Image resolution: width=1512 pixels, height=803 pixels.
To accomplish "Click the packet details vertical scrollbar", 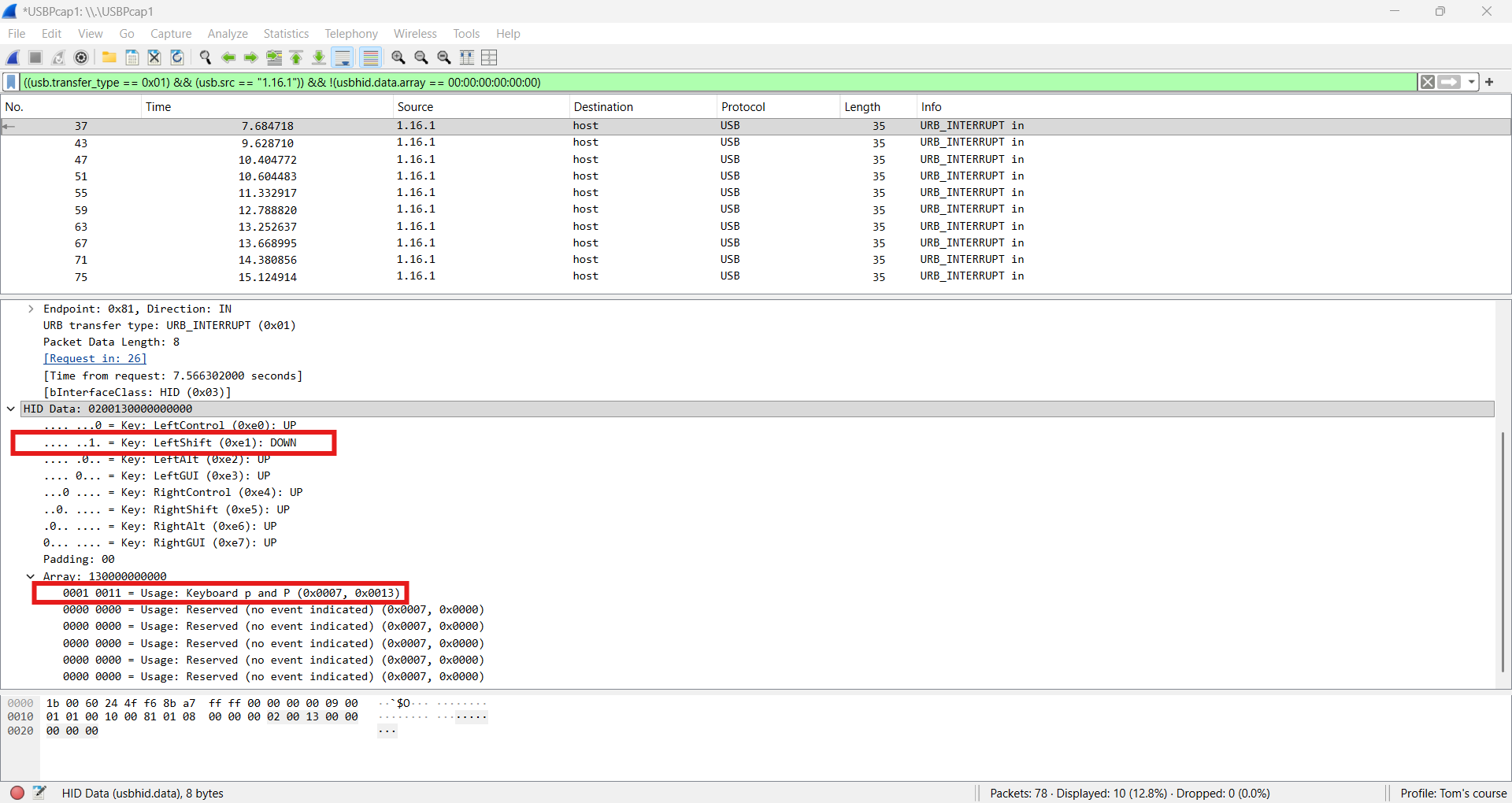I will click(x=1503, y=551).
